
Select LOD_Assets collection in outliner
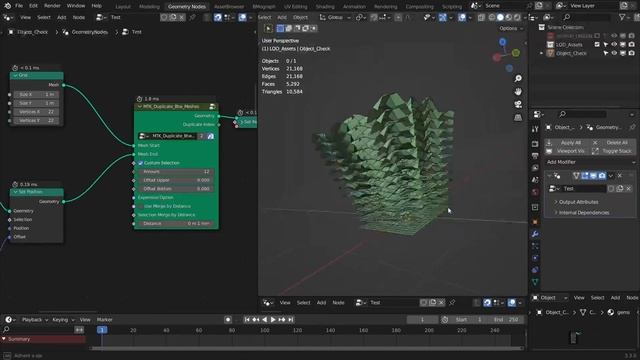point(569,44)
